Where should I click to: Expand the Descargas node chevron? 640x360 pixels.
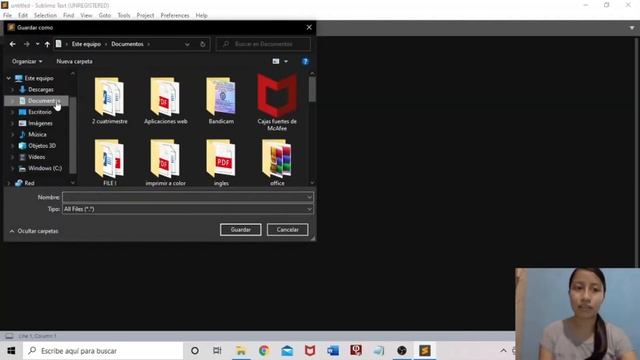(13, 89)
